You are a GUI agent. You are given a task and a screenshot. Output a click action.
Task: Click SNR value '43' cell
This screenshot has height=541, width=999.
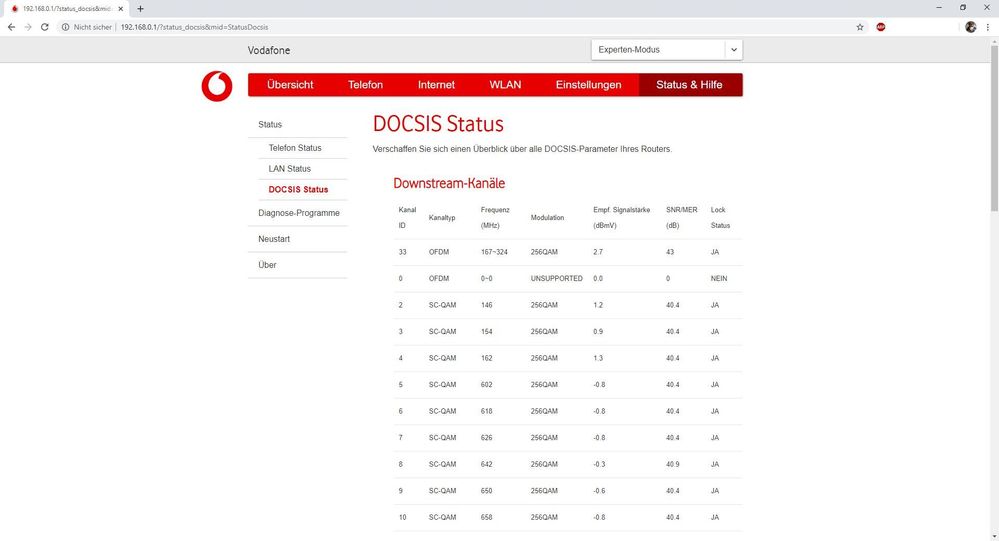coord(670,252)
